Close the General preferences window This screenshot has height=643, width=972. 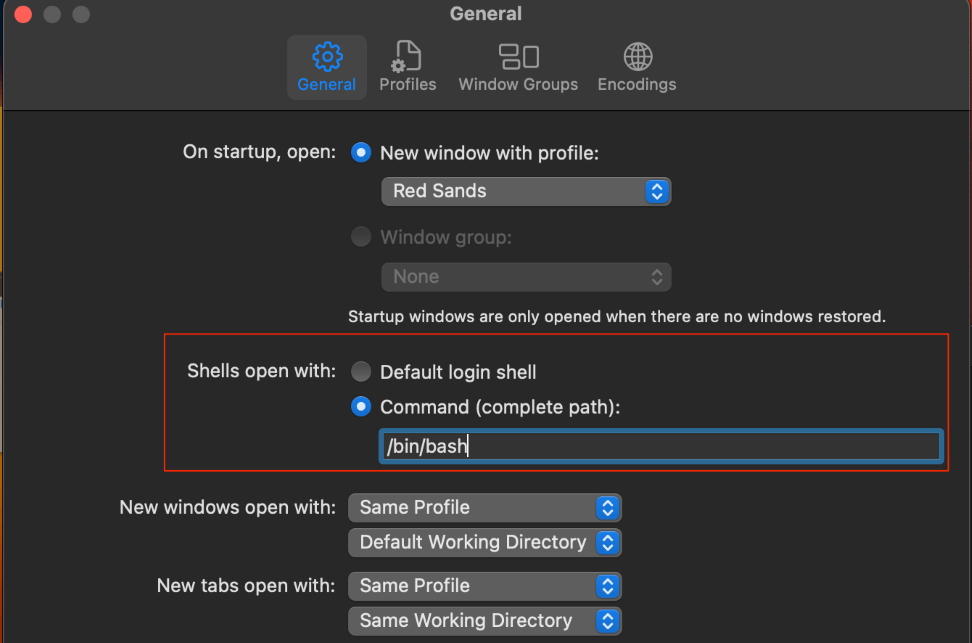point(23,14)
